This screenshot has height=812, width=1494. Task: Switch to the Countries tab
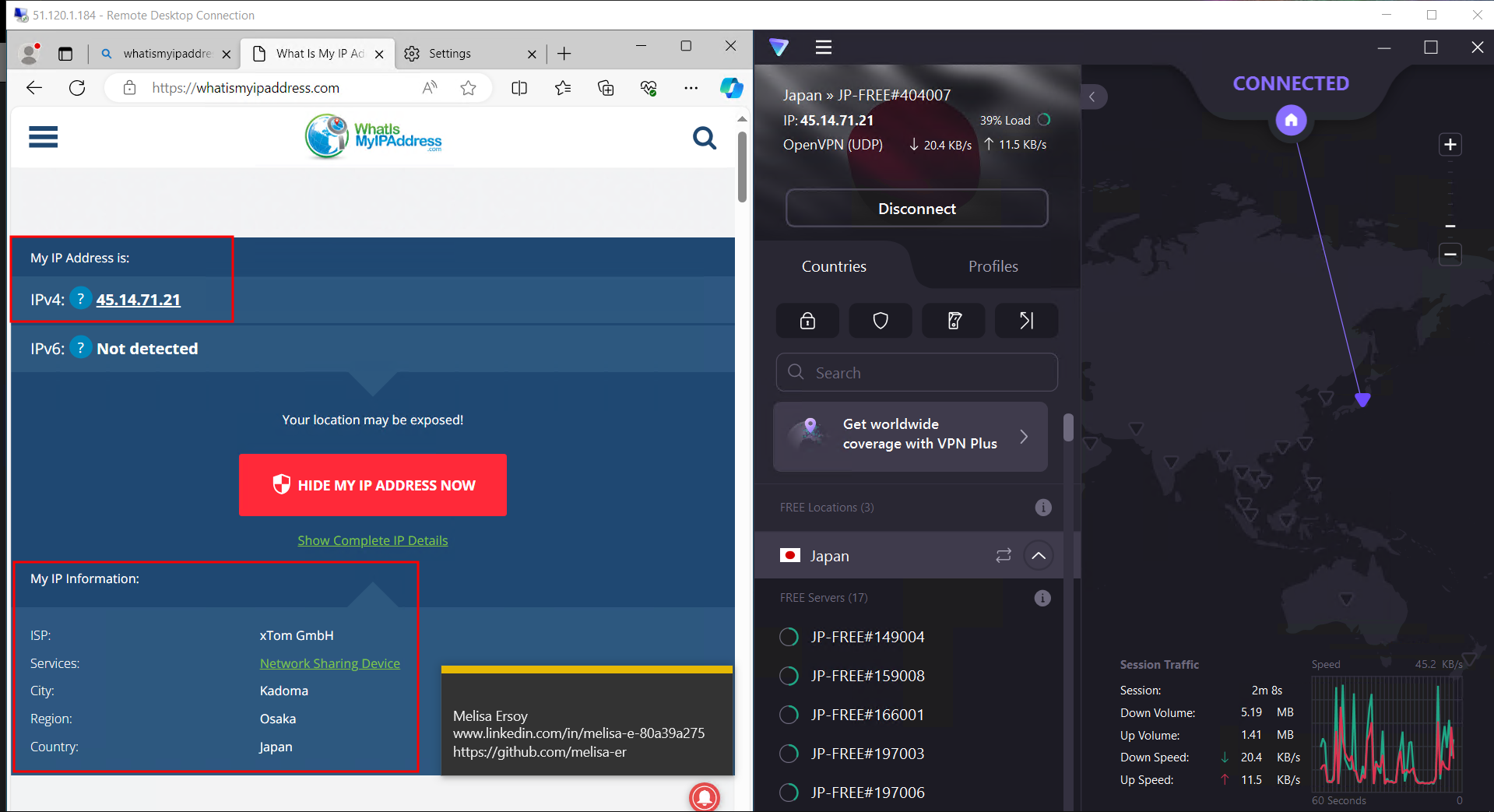(x=834, y=266)
